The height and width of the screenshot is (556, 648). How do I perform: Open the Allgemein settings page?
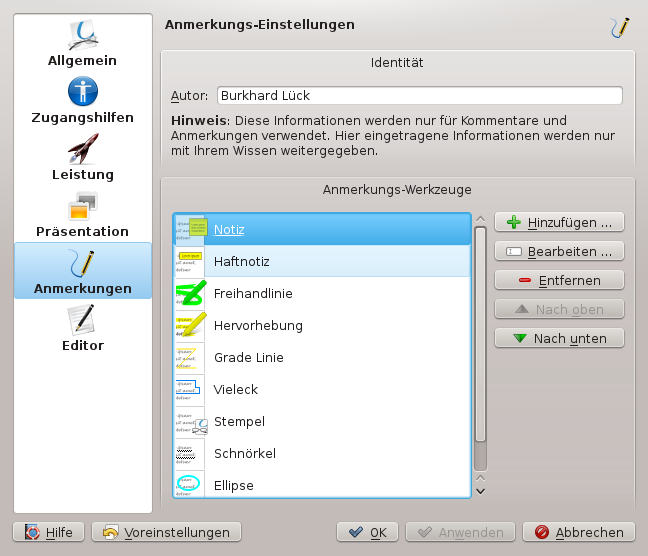pos(82,43)
